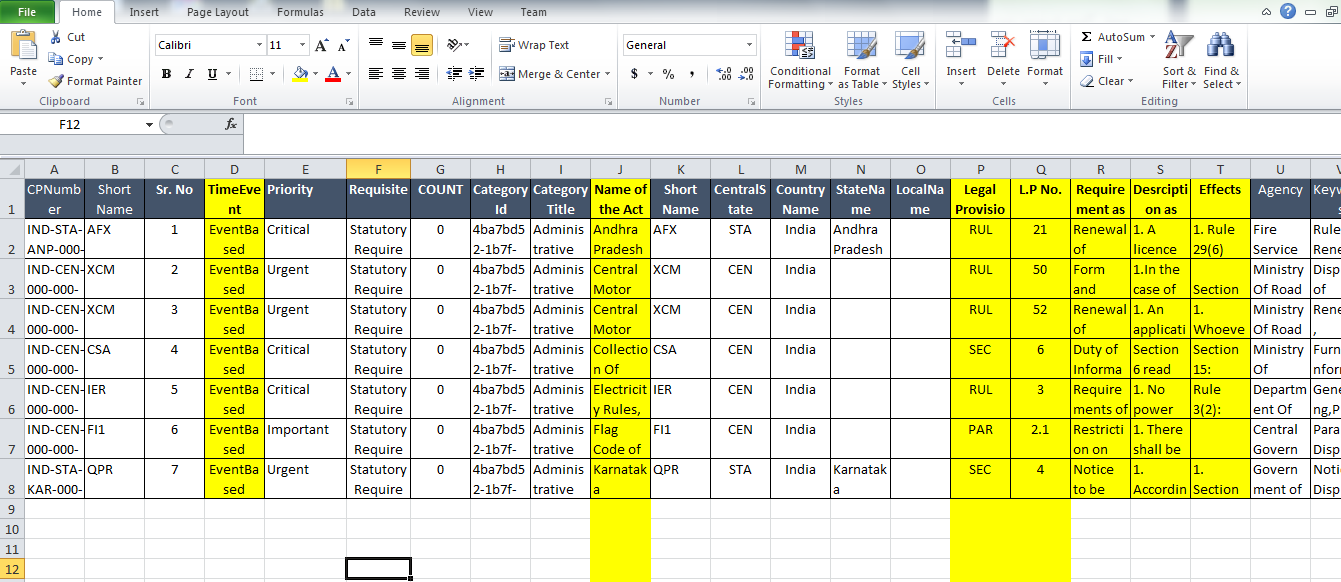The width and height of the screenshot is (1341, 582).
Task: Open the Format Painter tool
Action: click(95, 81)
